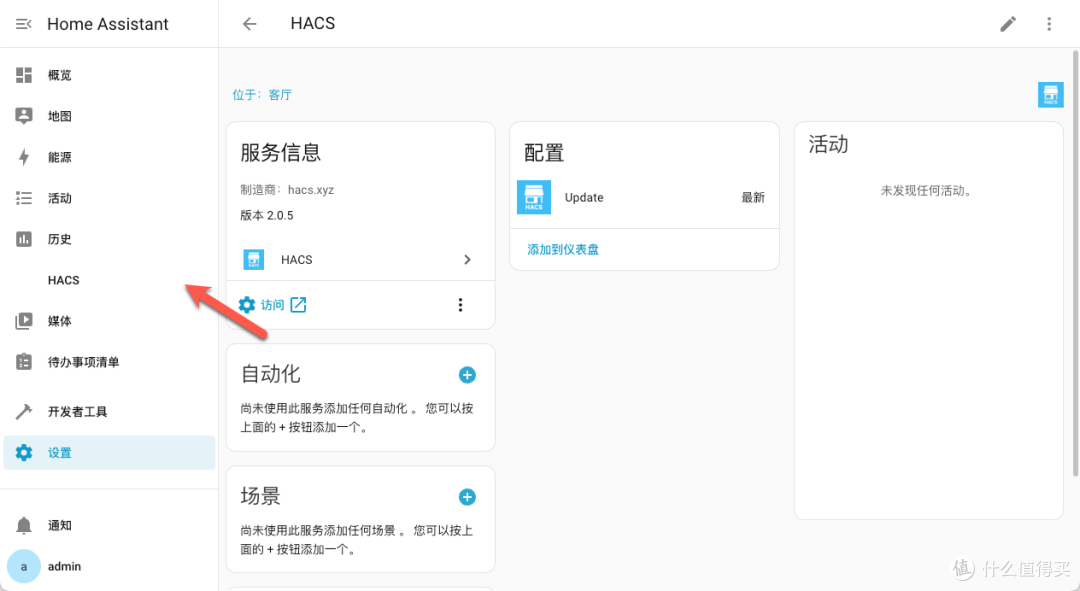Click the 访问 link

pyautogui.click(x=272, y=304)
